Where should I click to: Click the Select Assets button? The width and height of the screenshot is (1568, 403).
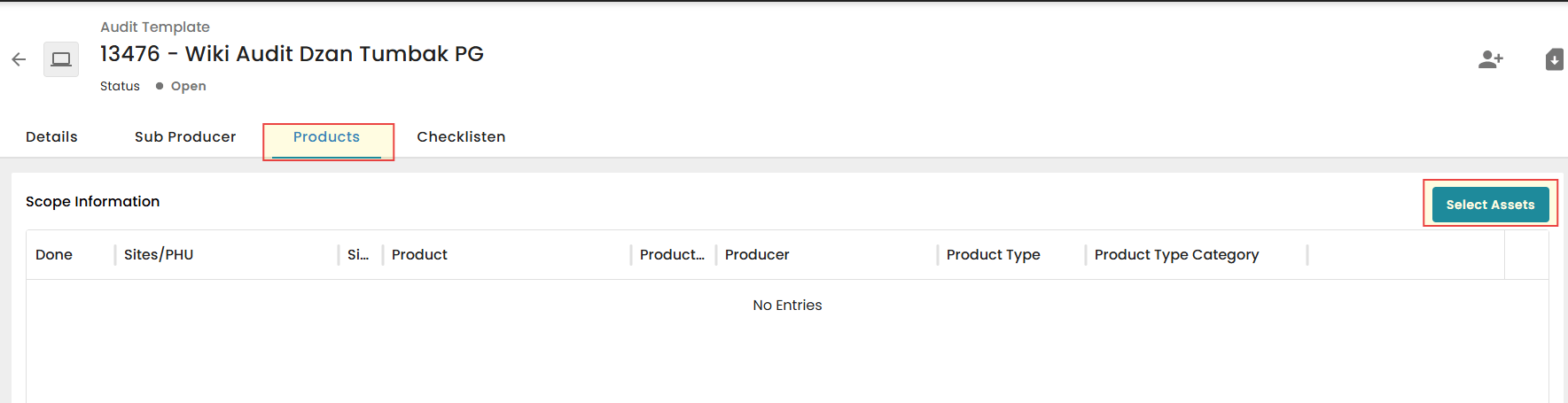(x=1491, y=205)
